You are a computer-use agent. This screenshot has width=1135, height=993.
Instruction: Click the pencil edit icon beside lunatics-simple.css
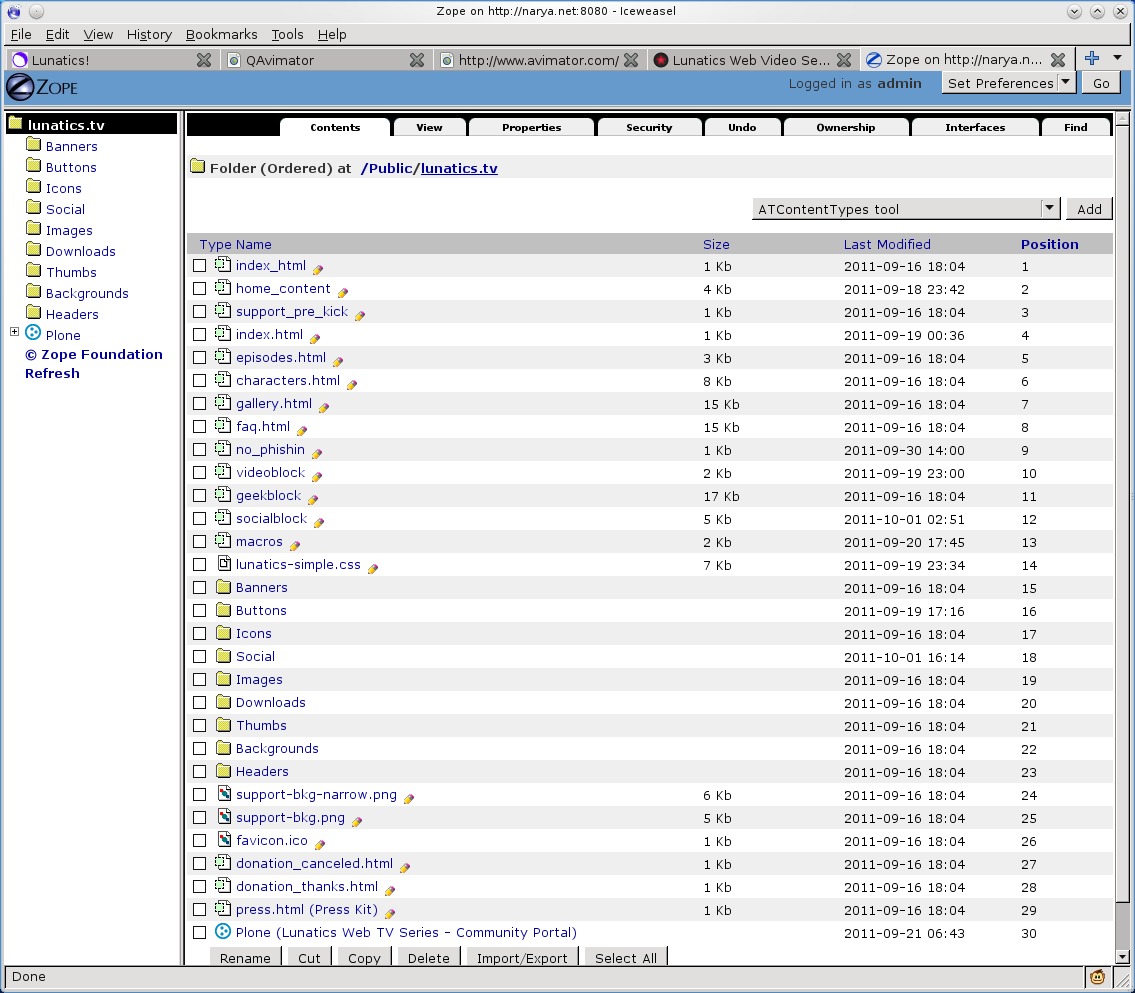click(373, 569)
